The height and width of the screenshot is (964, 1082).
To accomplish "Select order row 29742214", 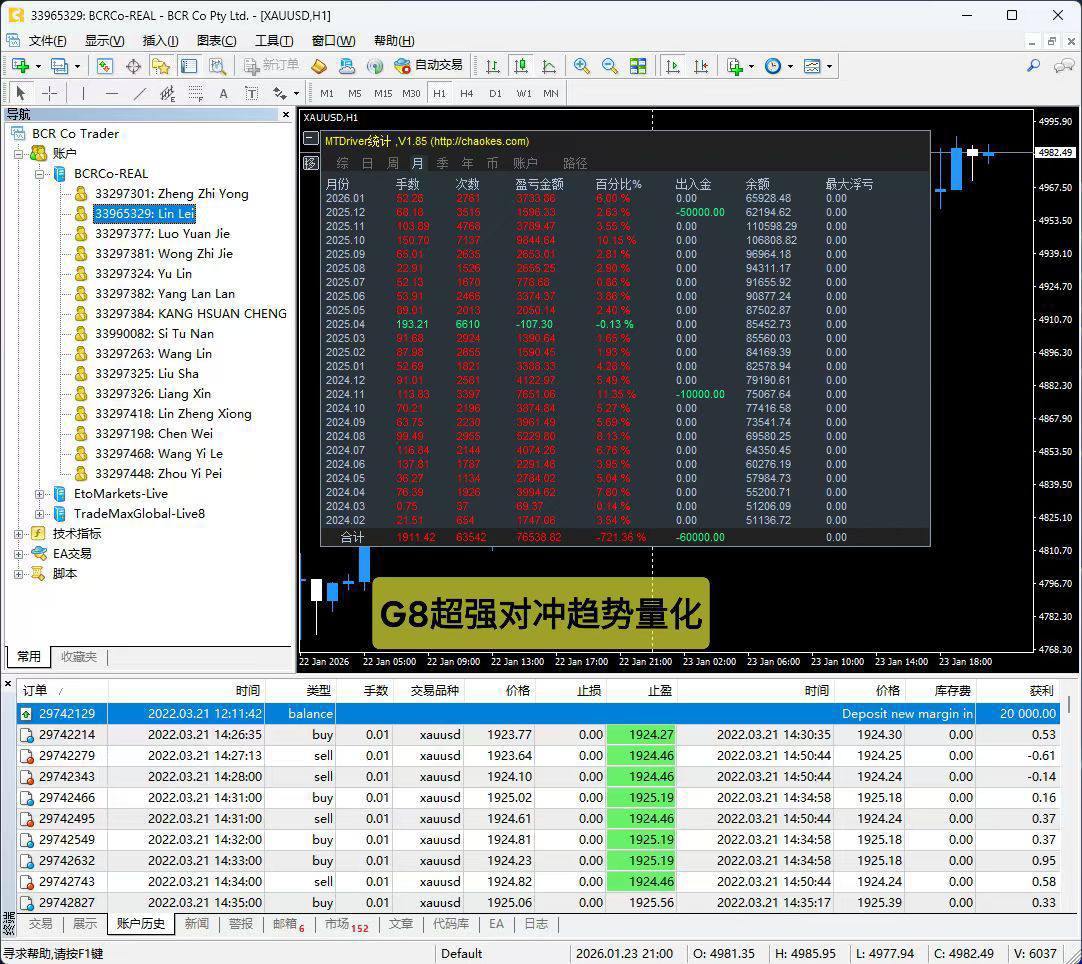I will 538,735.
